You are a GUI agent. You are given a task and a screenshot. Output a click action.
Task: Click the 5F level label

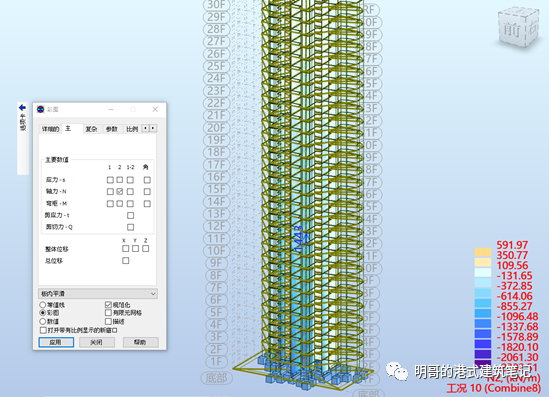[216, 312]
